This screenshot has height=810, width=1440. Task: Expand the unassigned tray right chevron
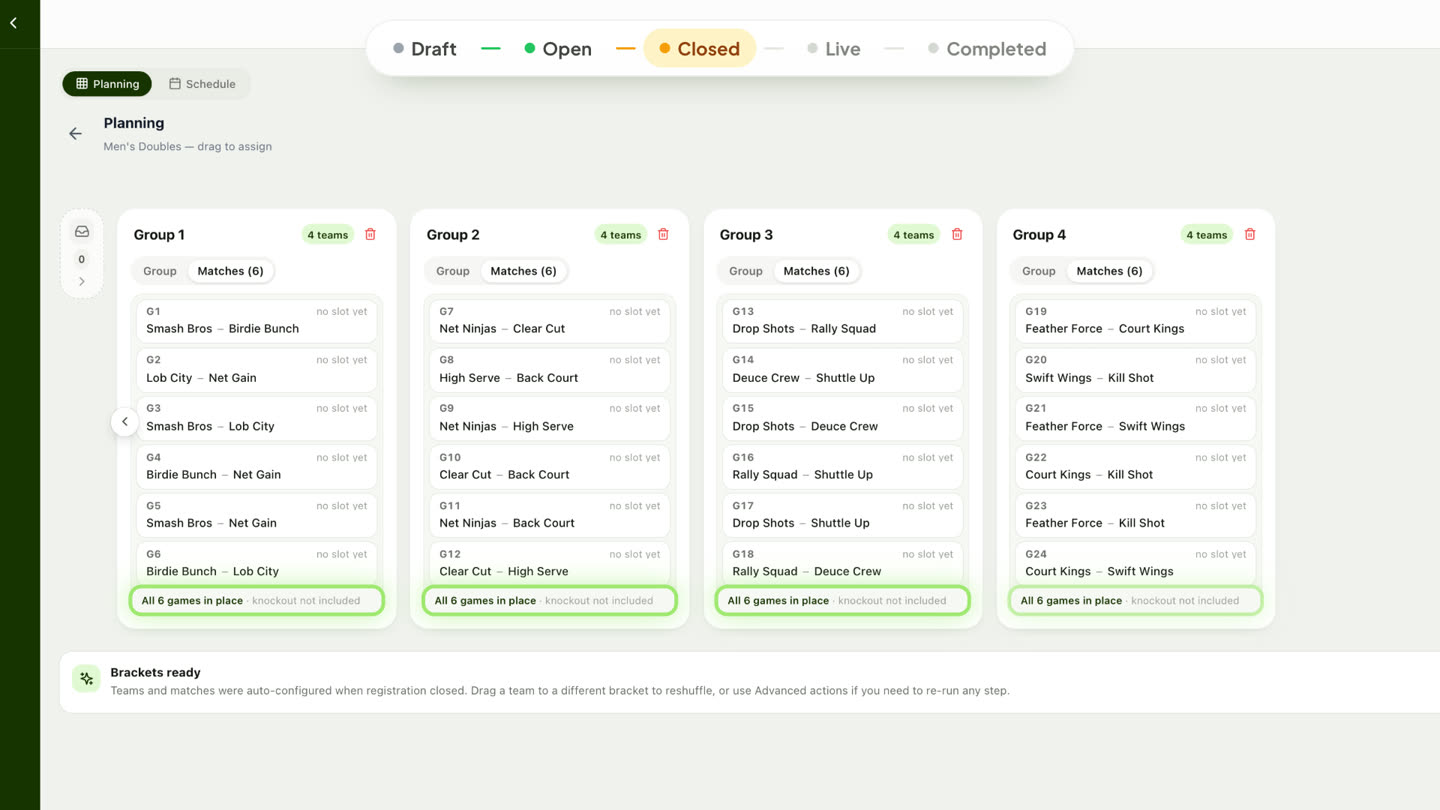click(x=82, y=282)
